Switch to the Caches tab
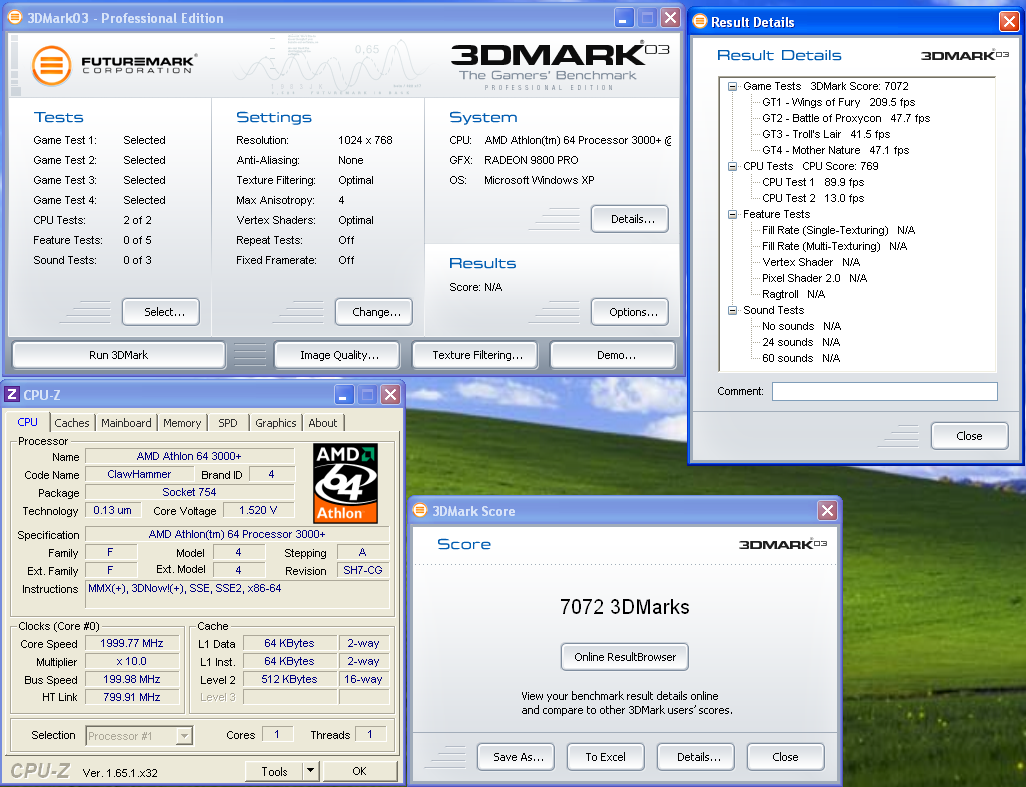This screenshot has height=787, width=1026. tap(72, 423)
